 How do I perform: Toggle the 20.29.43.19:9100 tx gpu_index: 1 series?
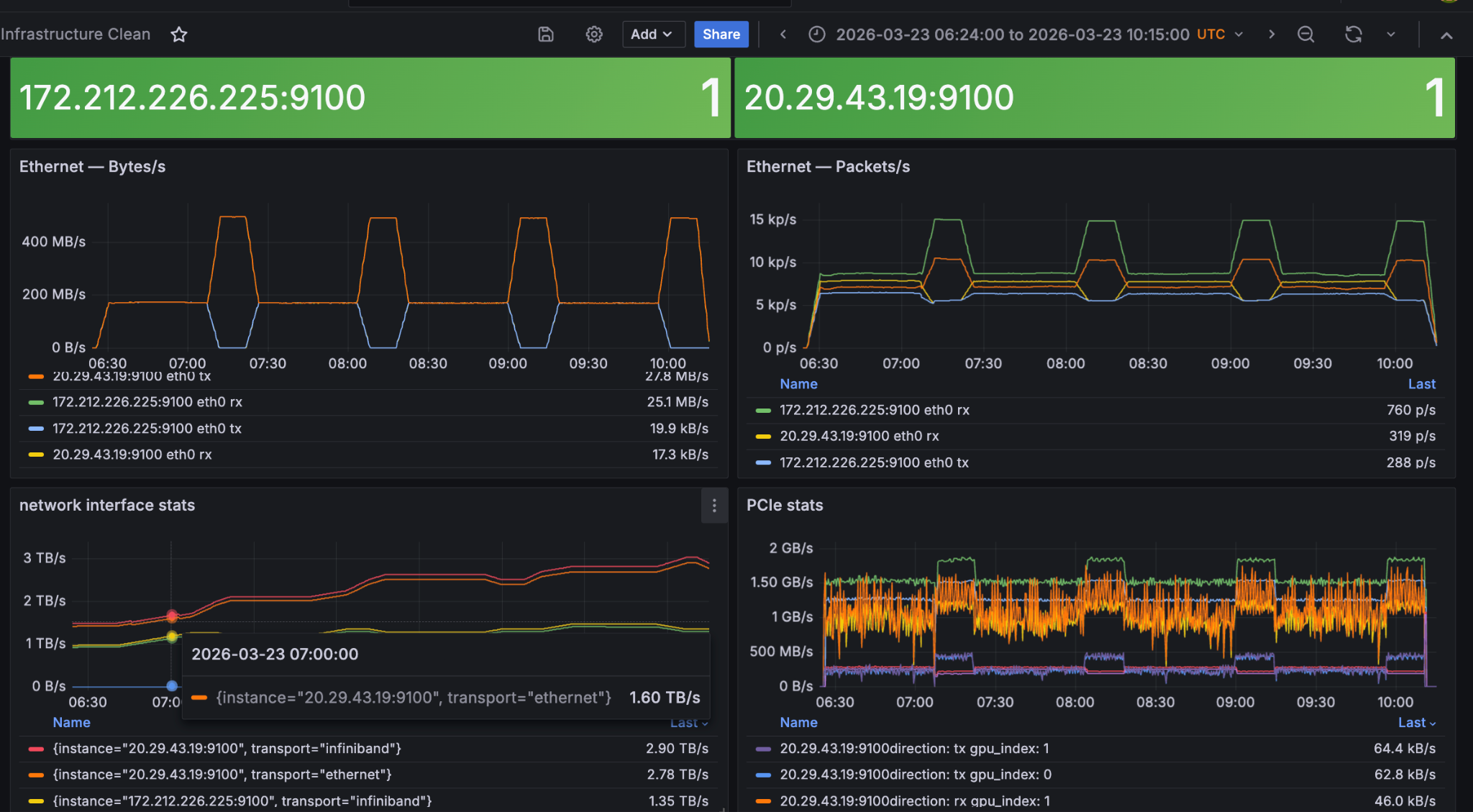coord(914,749)
